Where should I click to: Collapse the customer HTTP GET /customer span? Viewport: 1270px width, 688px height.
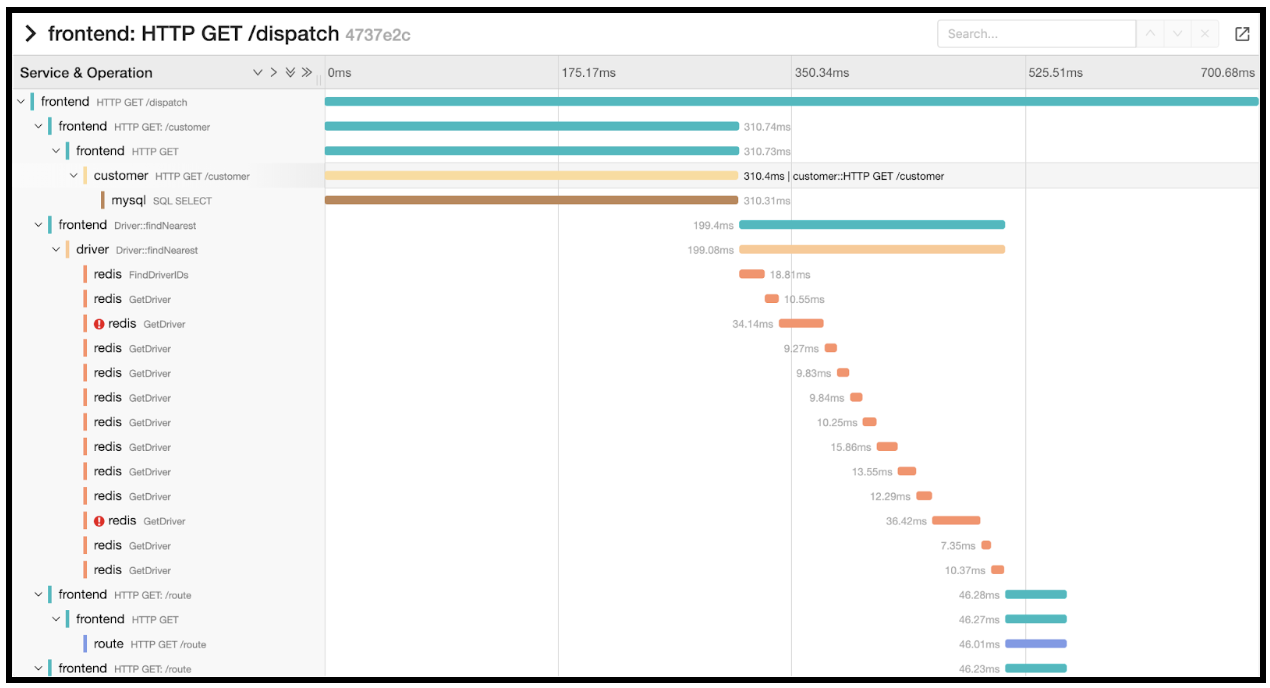(72, 175)
